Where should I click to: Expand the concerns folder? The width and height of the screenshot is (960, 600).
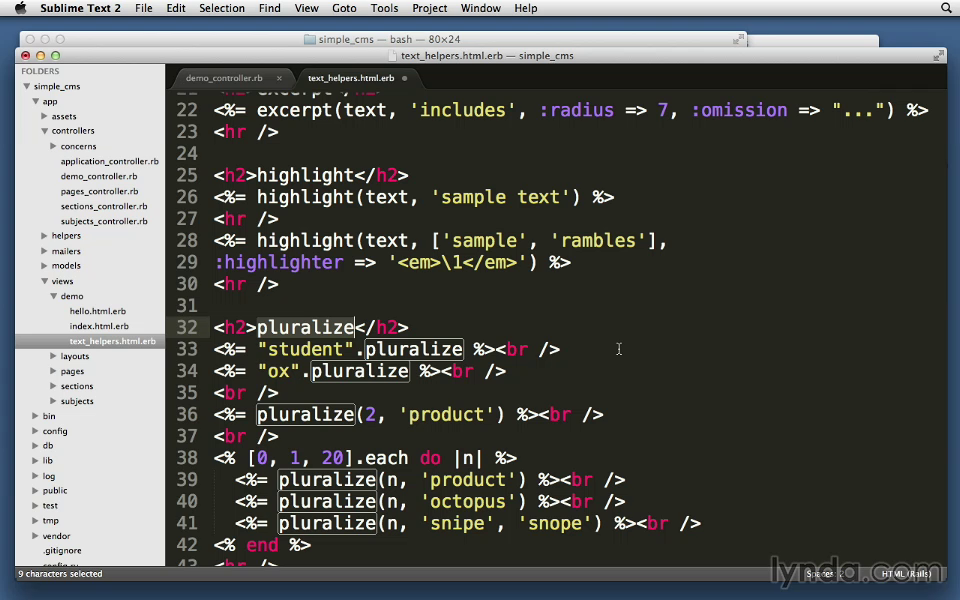click(53, 146)
